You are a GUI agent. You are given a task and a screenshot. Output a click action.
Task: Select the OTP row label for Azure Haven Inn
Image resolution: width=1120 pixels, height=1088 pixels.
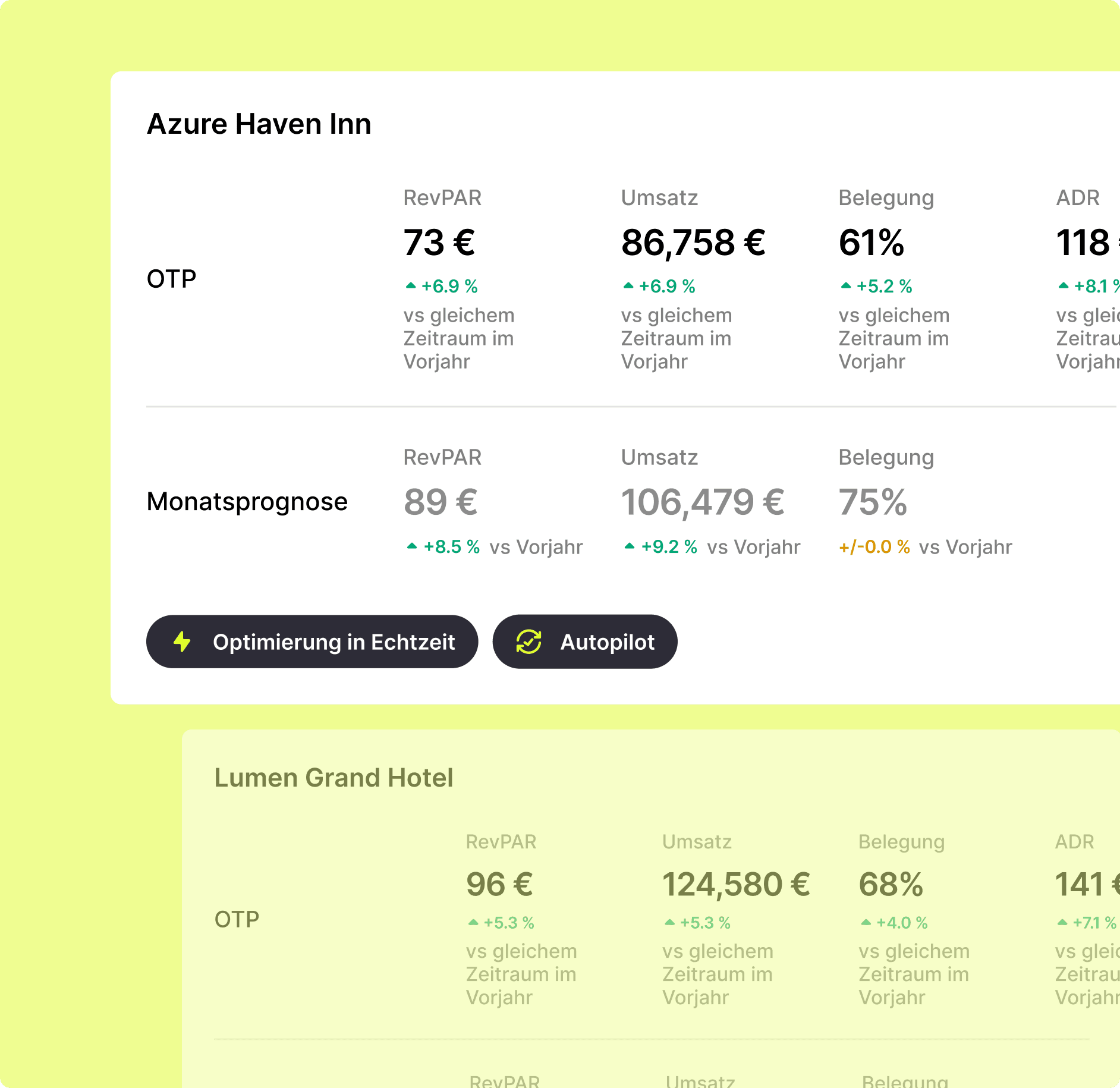tap(172, 279)
